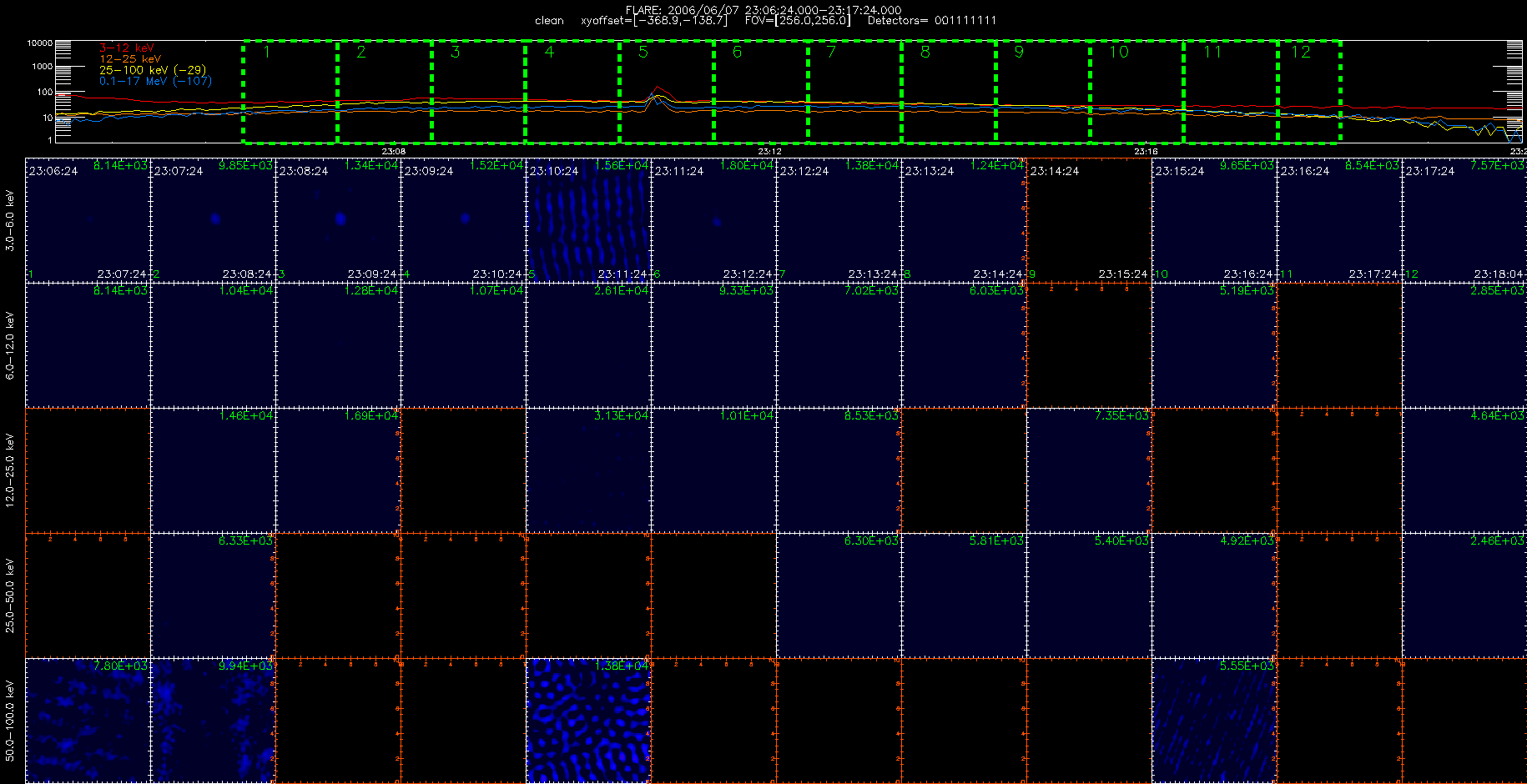The width and height of the screenshot is (1527, 784).
Task: Select interval 9 marker in the light curve
Action: coord(1019,53)
